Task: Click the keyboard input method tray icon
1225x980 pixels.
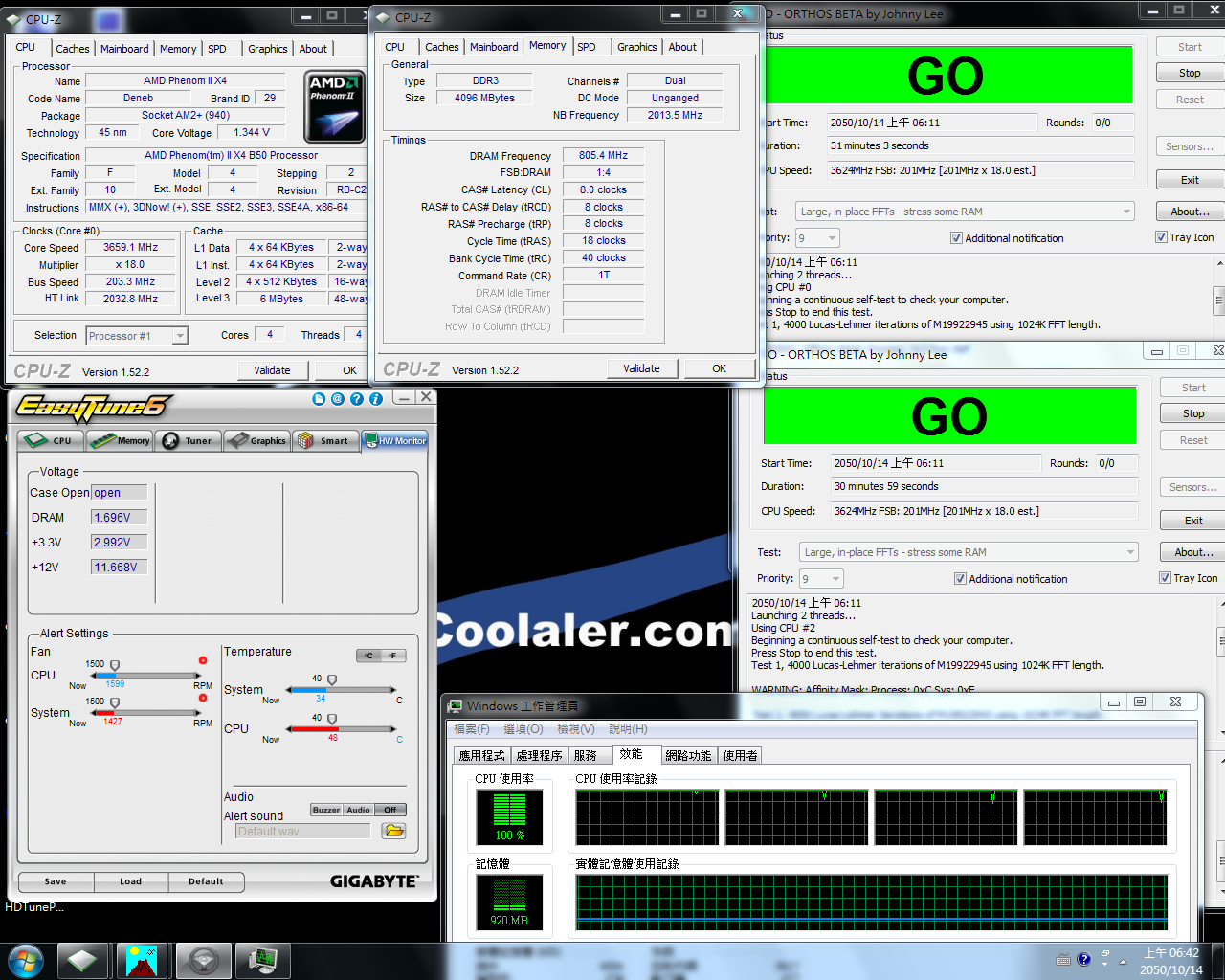Action: (x=1062, y=960)
